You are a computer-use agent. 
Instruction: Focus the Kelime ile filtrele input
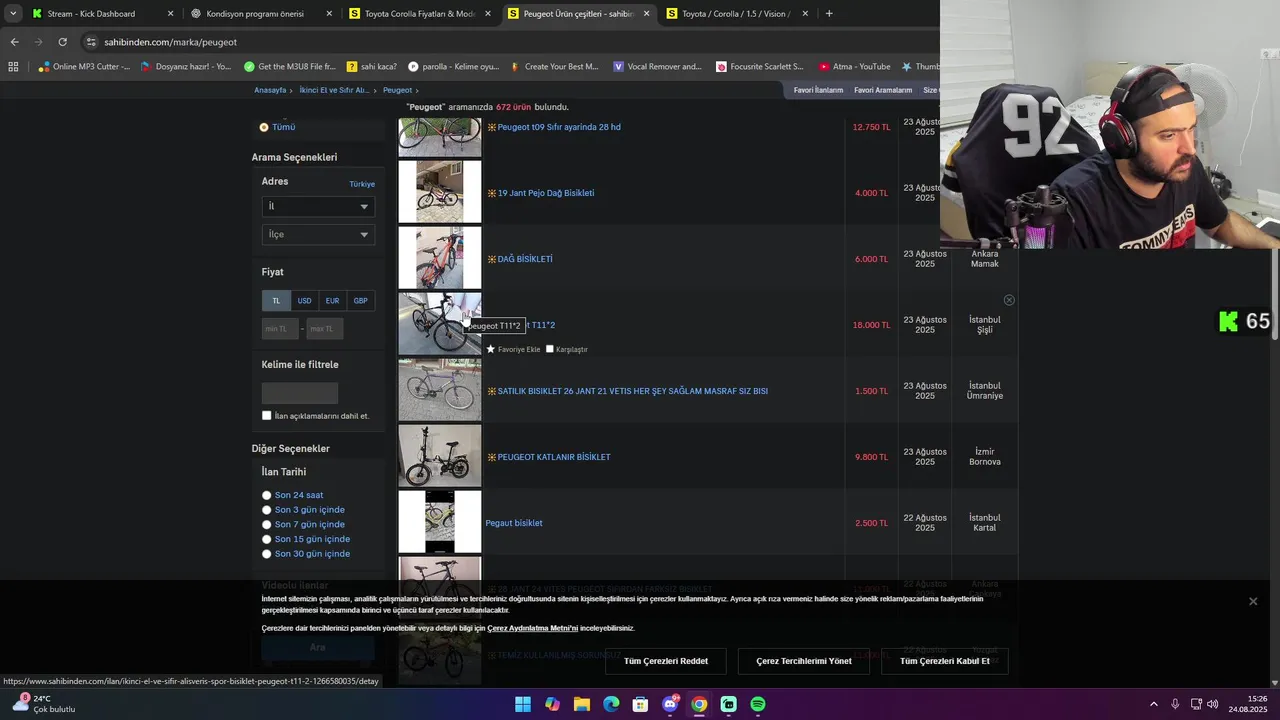point(300,393)
